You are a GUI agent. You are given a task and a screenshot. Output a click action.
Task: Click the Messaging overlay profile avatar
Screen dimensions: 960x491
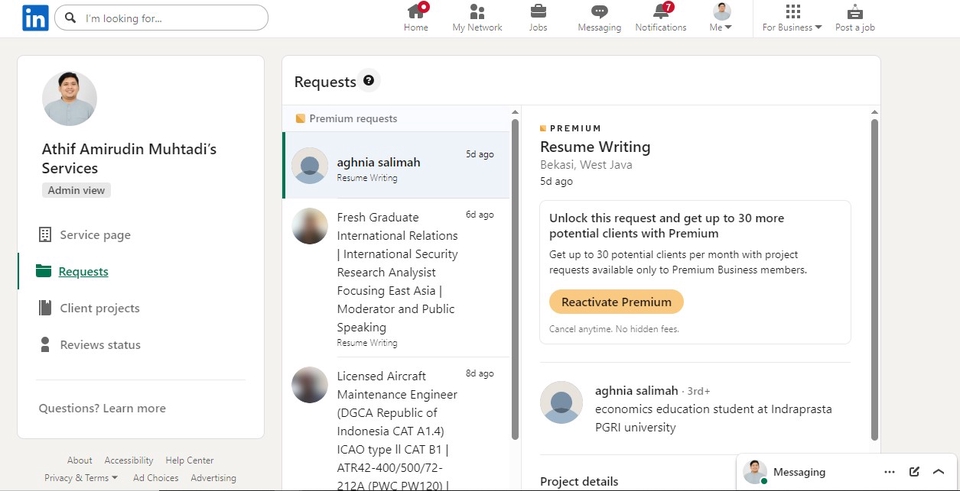pyautogui.click(x=754, y=472)
